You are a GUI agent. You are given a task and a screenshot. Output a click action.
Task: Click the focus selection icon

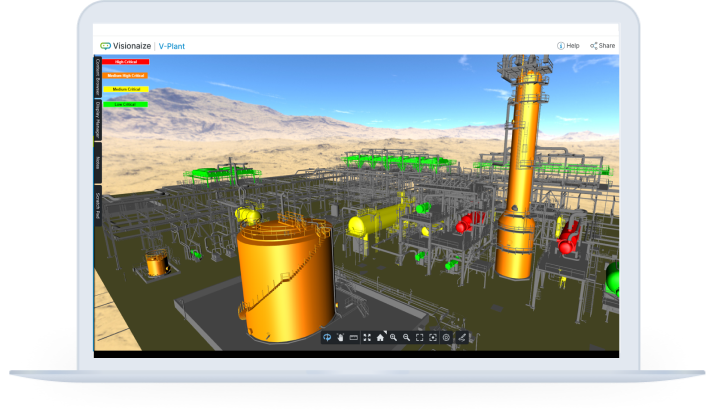[x=433, y=338]
